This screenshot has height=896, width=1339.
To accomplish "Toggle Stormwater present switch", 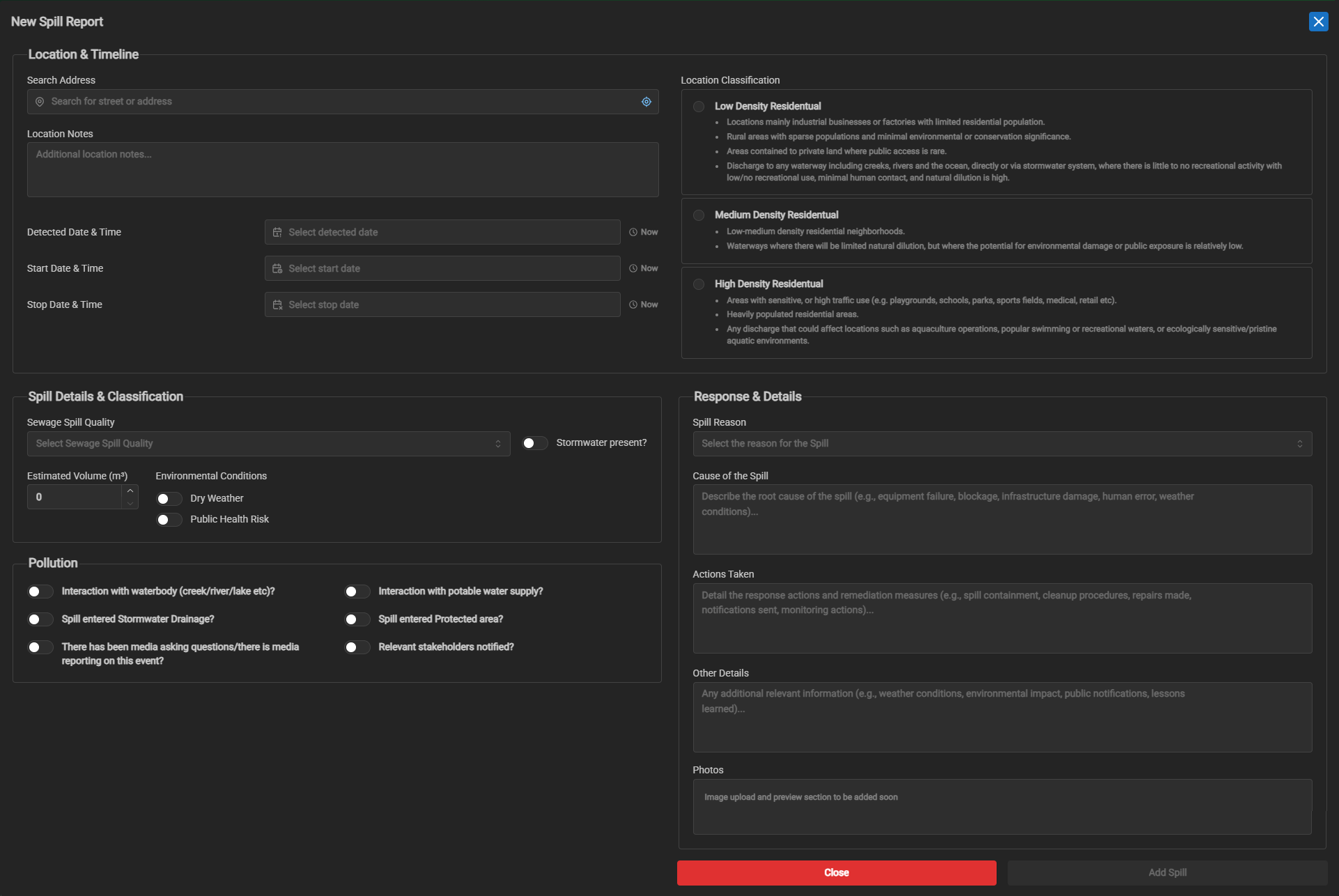I will tap(534, 443).
